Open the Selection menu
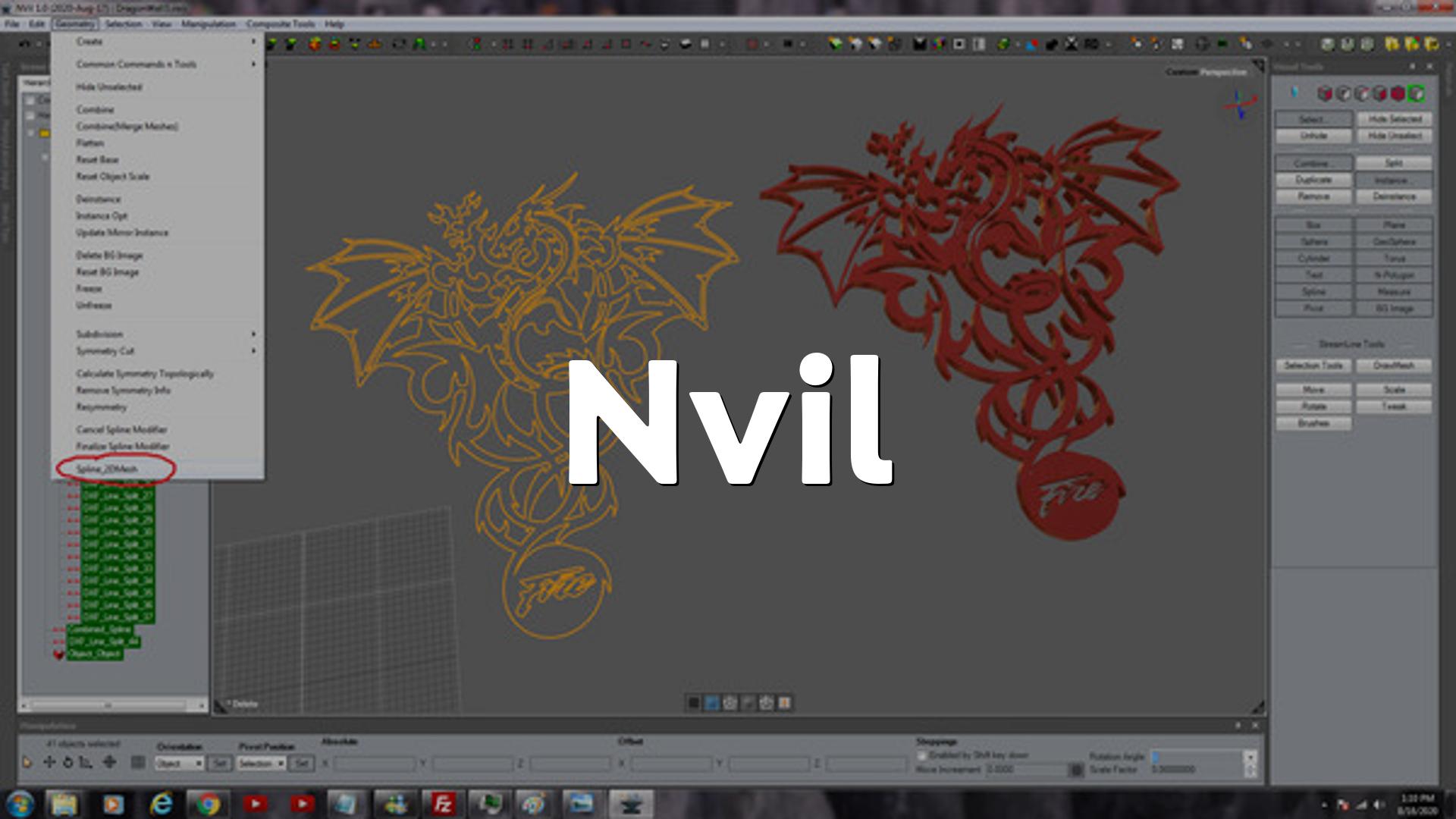Screen dimensions: 1456x819 click(x=124, y=24)
